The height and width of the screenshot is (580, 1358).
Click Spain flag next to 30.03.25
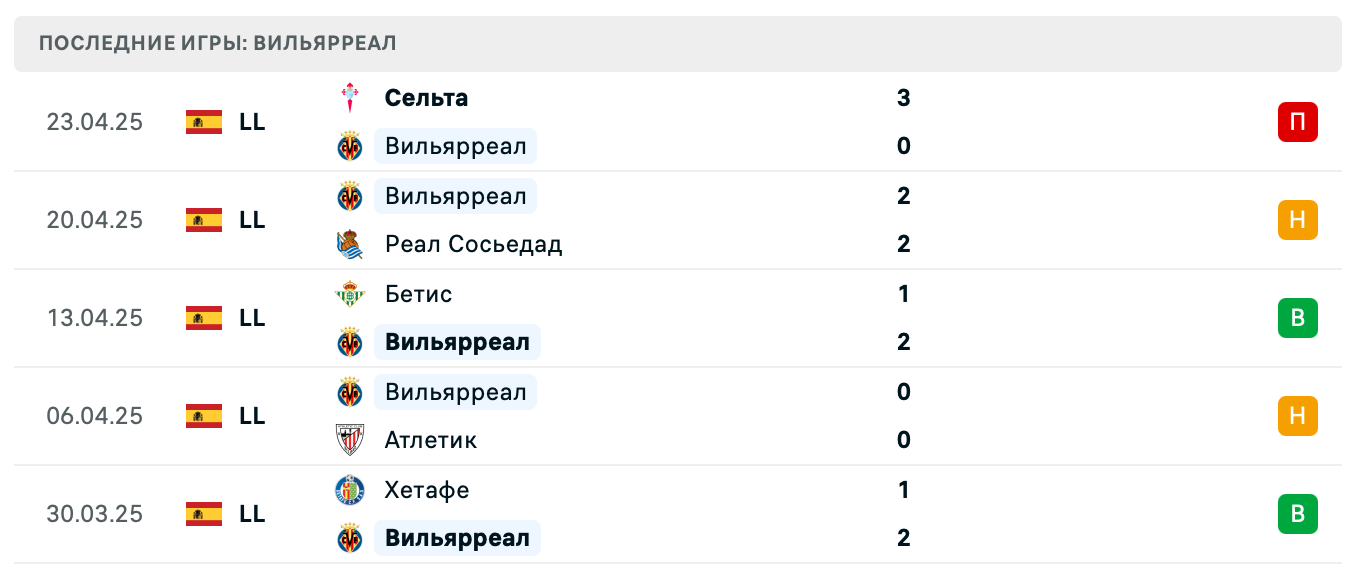[204, 514]
